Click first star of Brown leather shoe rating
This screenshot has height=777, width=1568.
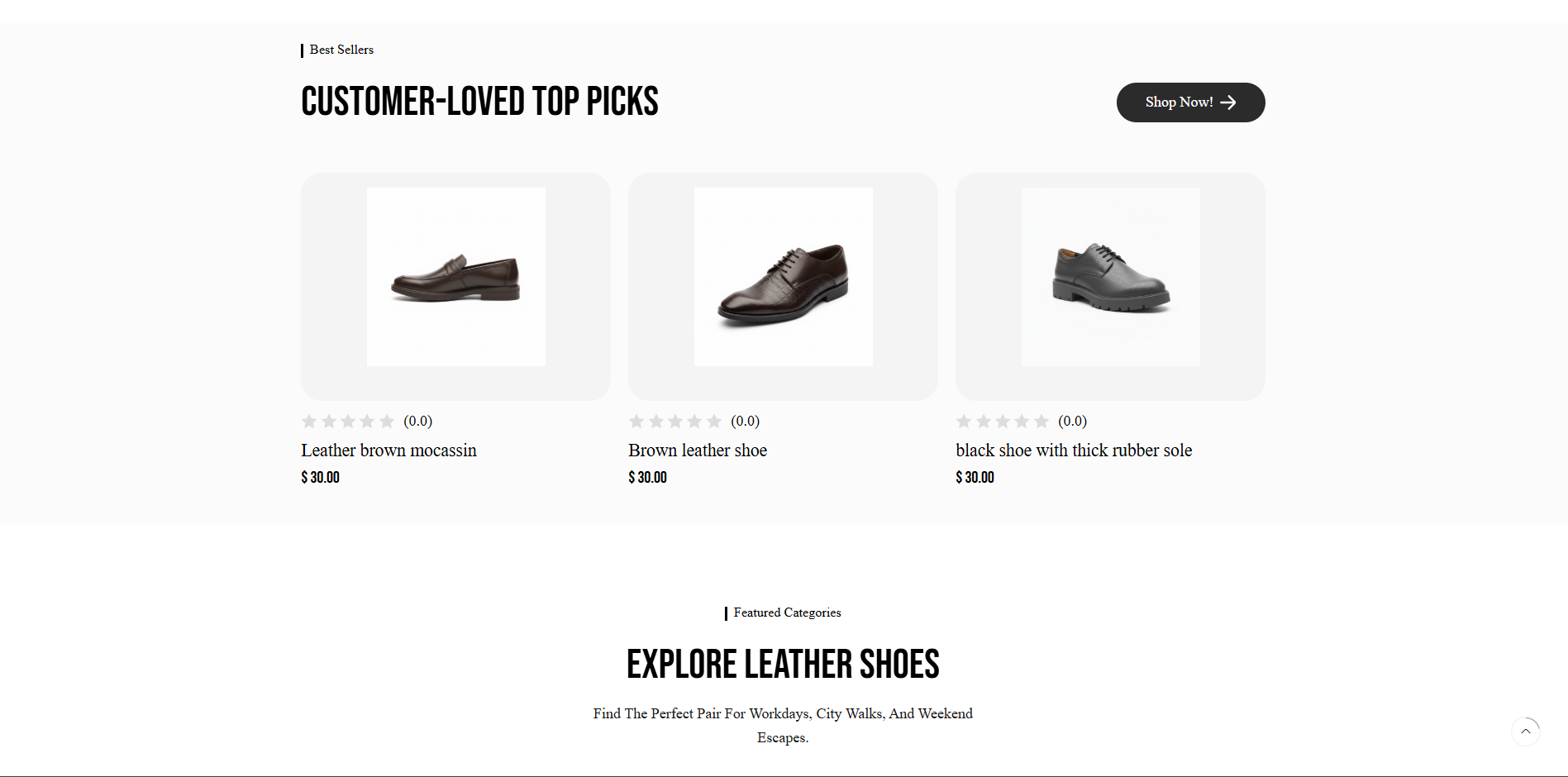pos(636,422)
